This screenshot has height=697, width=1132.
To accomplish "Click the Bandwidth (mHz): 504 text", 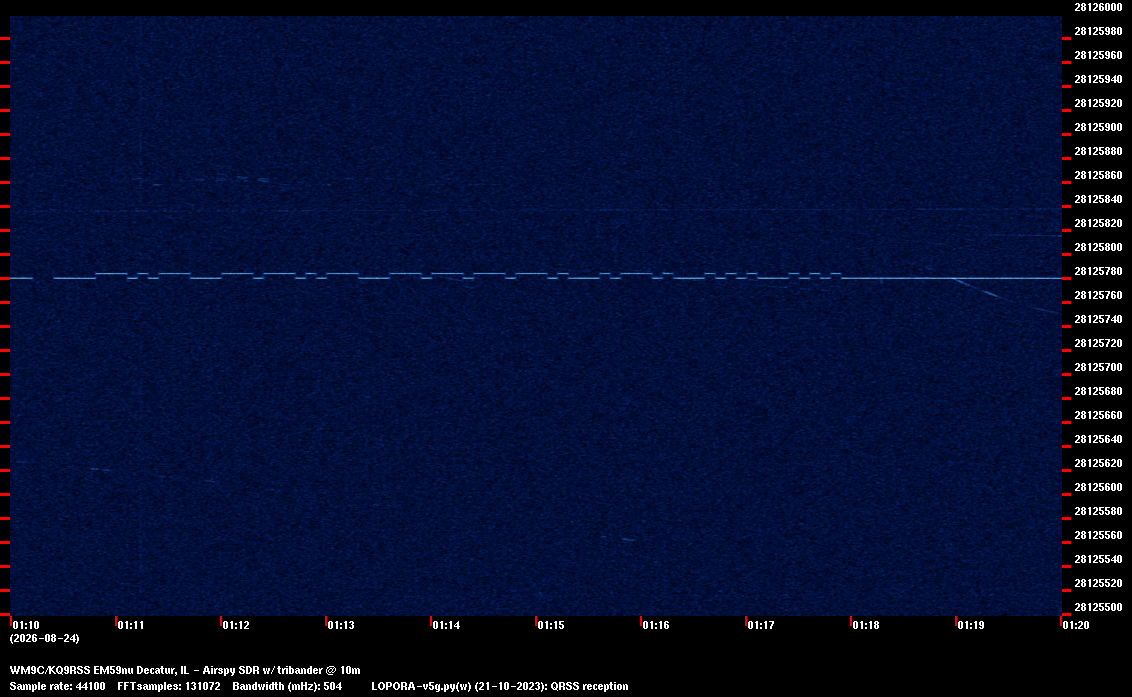I will [287, 686].
